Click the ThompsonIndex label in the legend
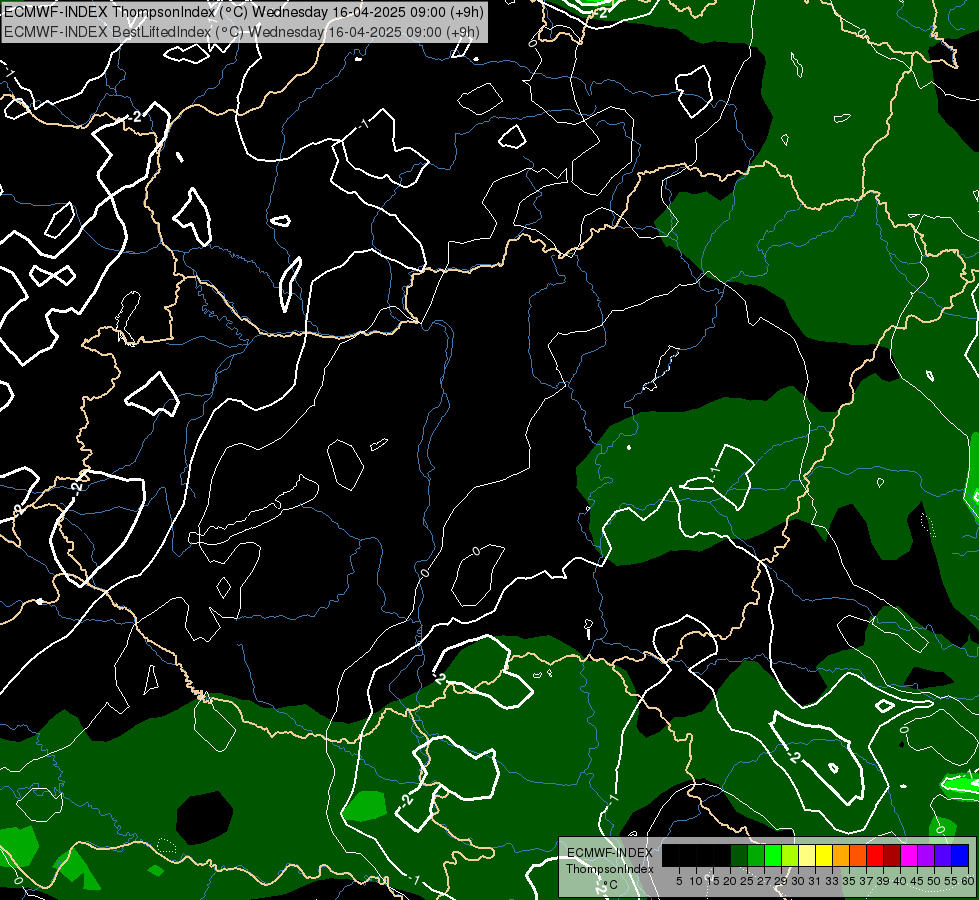This screenshot has height=900, width=979. [609, 869]
